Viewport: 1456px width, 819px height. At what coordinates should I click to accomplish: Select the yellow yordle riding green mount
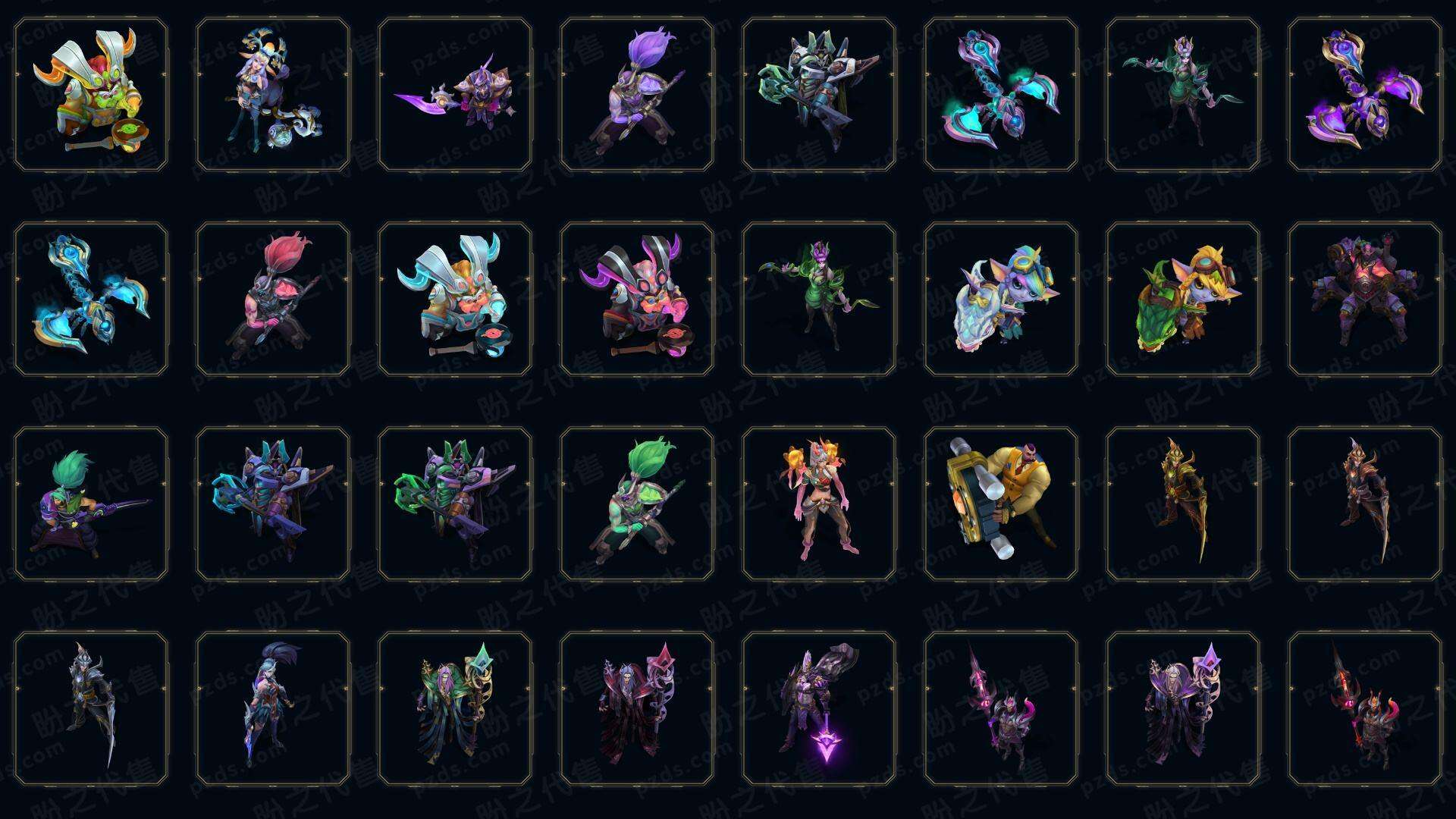pos(1183,299)
